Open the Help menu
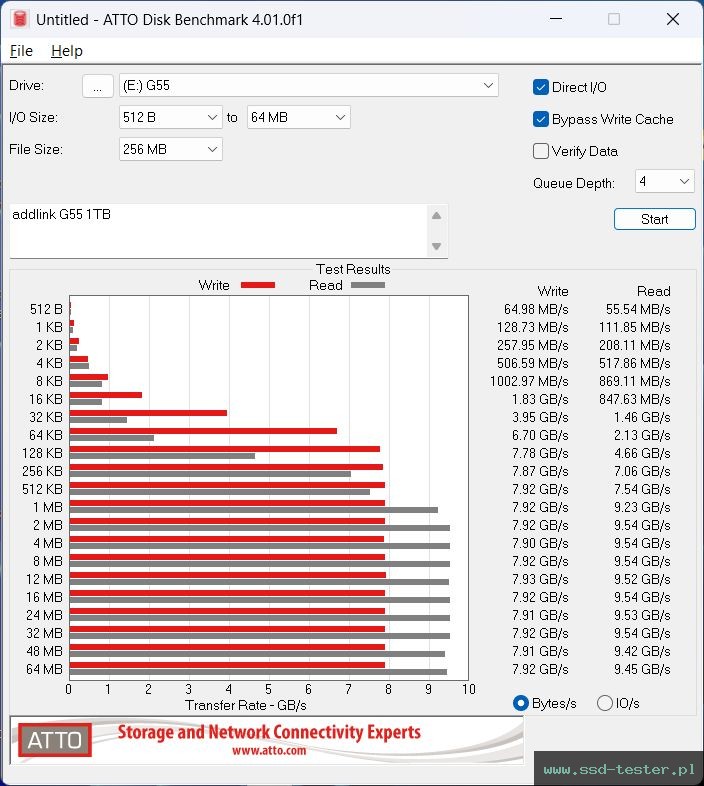This screenshot has width=704, height=786. tap(67, 51)
